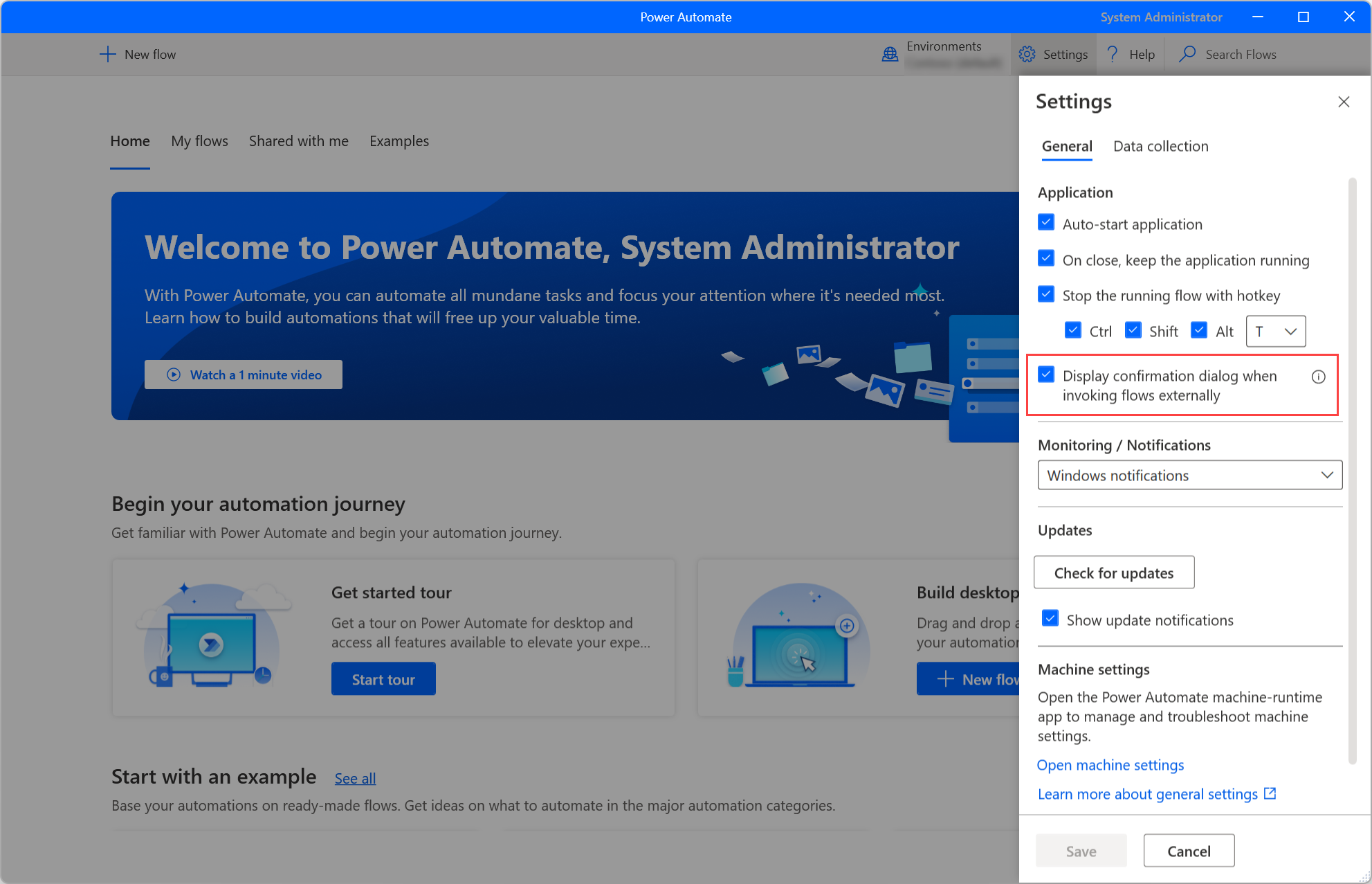The height and width of the screenshot is (884, 1372).
Task: Disable Stop the running flow with hotkey
Action: click(x=1047, y=295)
